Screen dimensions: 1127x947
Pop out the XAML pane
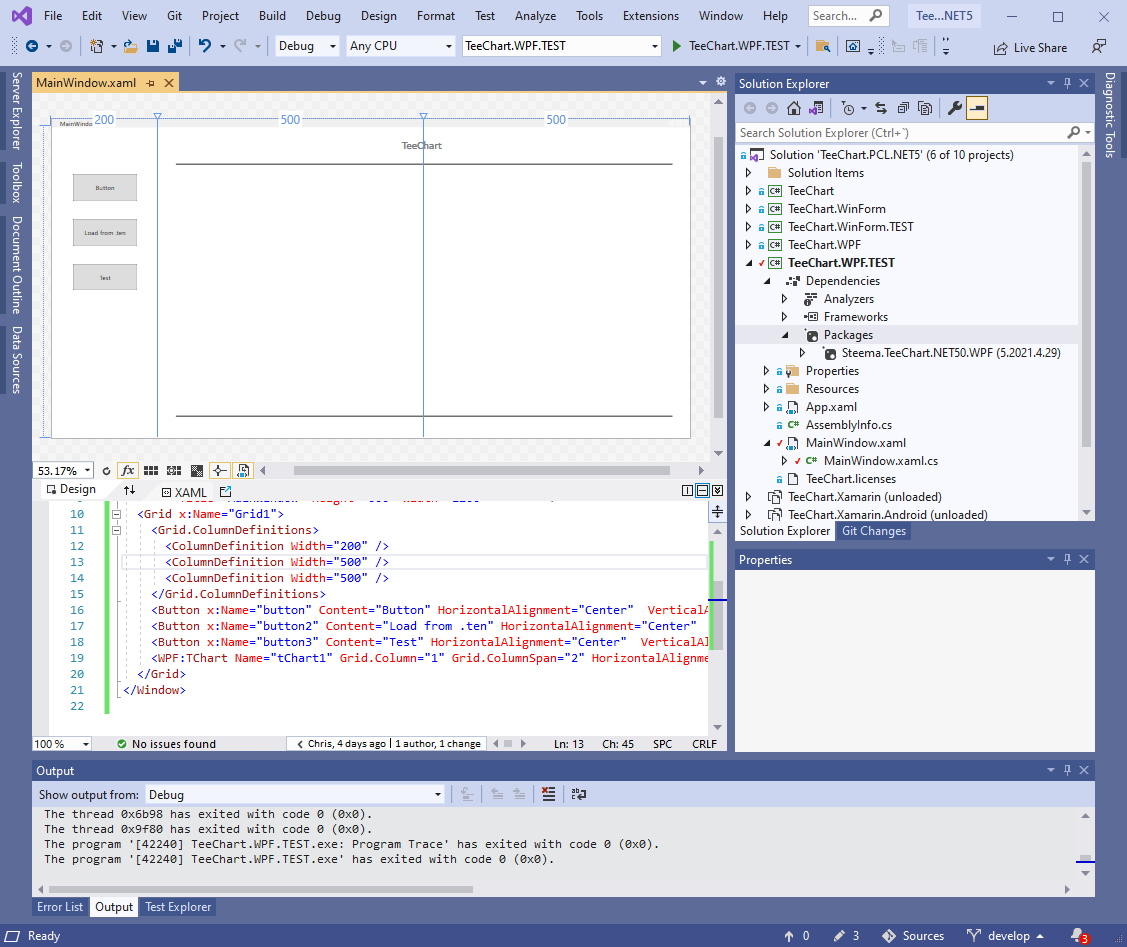coord(226,491)
